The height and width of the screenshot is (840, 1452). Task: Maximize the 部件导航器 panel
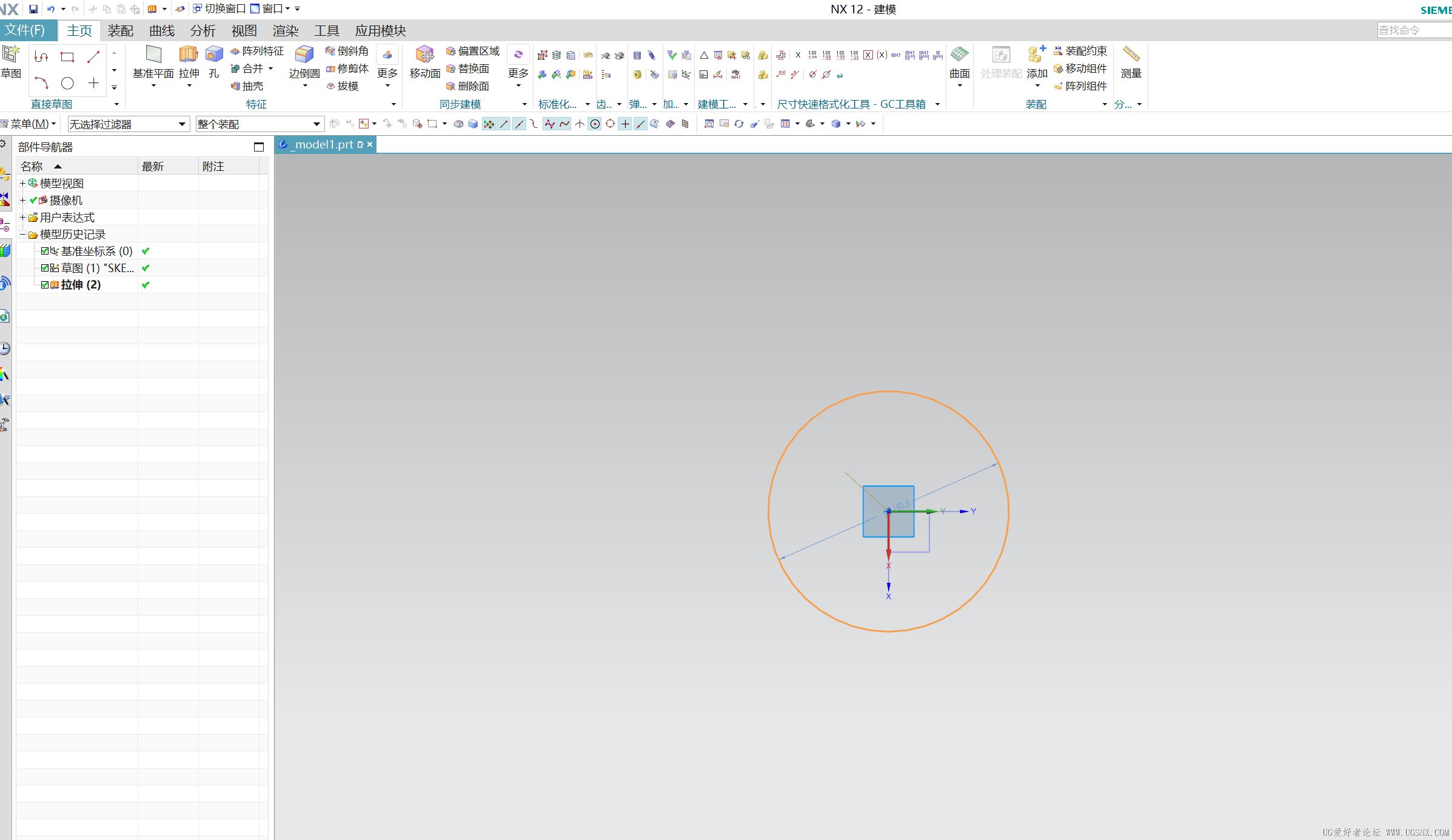(x=259, y=147)
